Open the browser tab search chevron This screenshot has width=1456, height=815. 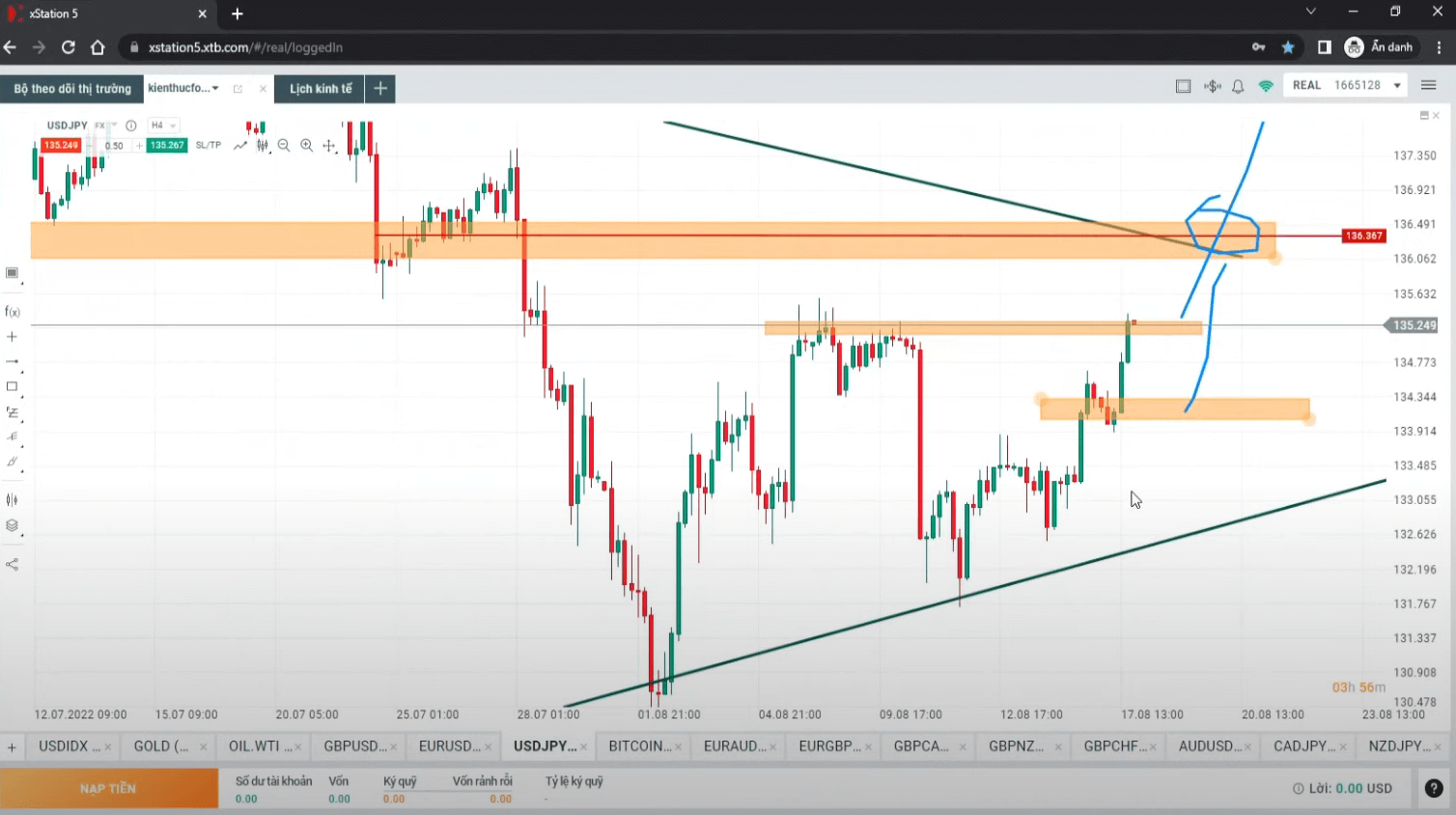(1310, 12)
